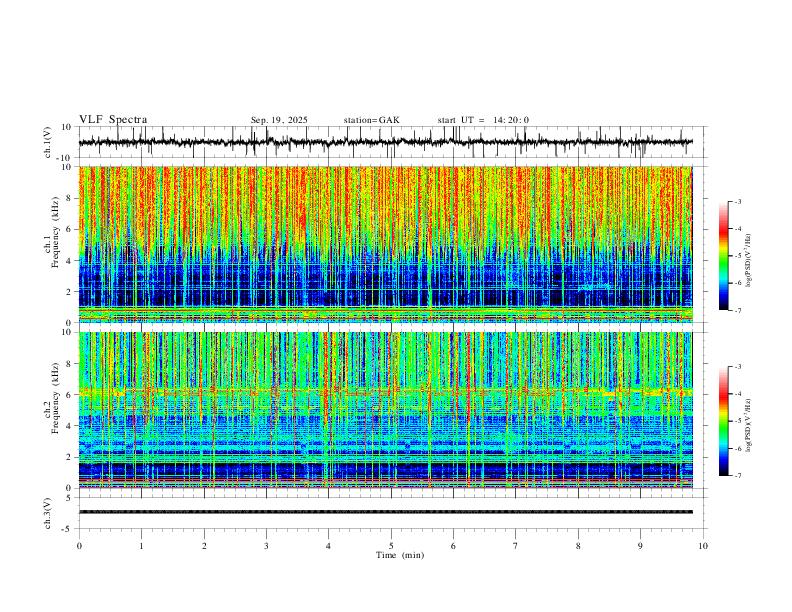Click time axis tick label "7"

click(x=516, y=546)
